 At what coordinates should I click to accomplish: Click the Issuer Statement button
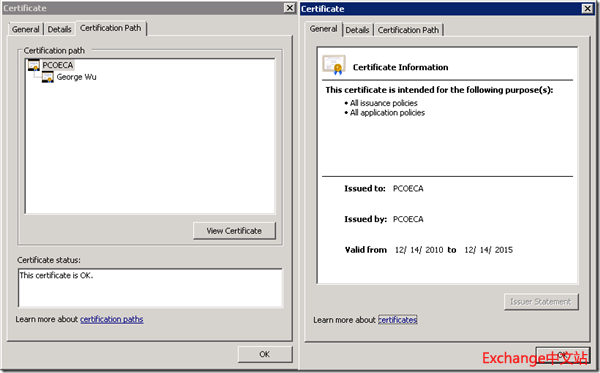pos(541,302)
